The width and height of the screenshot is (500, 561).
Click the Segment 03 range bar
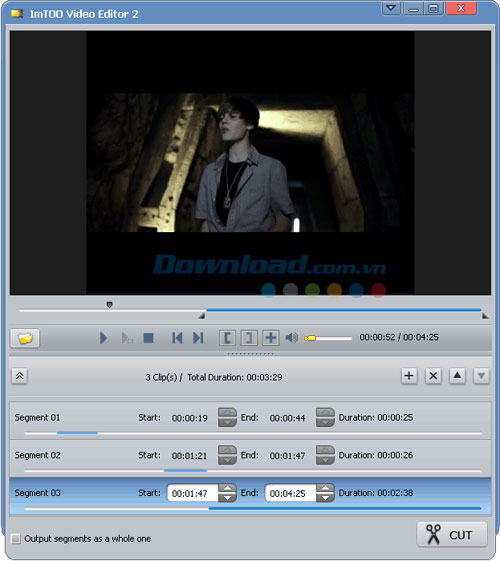click(253, 508)
